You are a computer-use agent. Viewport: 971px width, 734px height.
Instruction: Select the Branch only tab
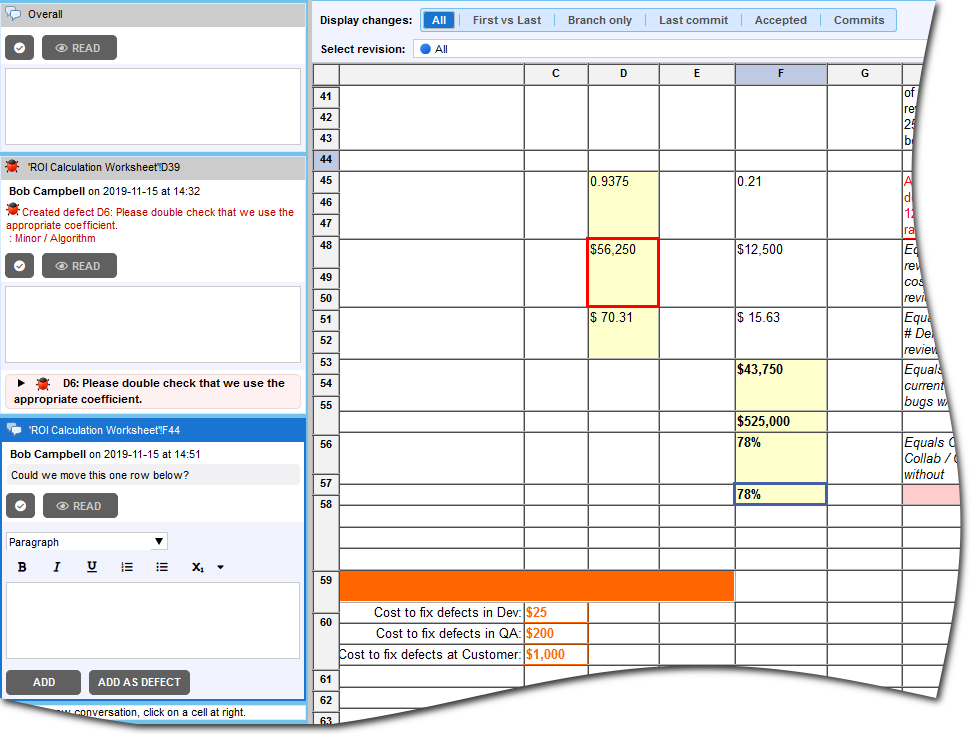[599, 20]
